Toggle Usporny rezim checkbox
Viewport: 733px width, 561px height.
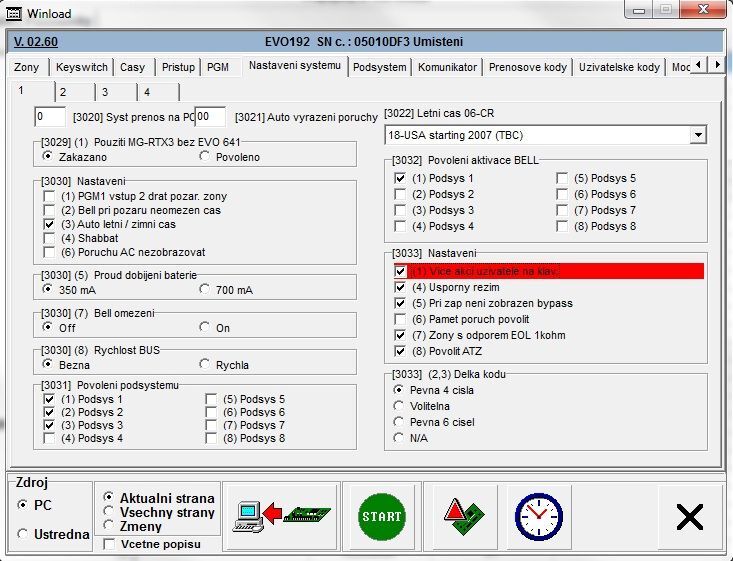click(x=401, y=287)
